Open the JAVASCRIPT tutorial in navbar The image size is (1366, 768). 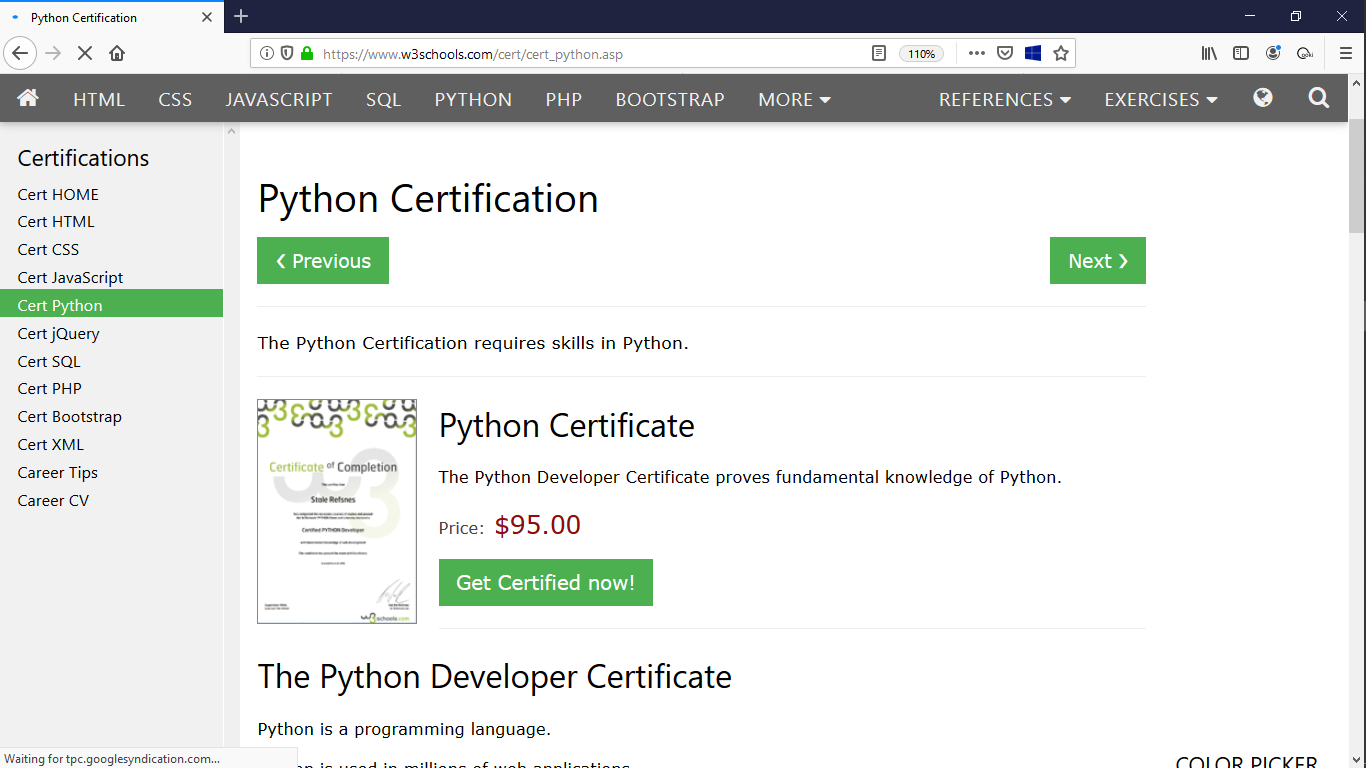pyautogui.click(x=279, y=99)
